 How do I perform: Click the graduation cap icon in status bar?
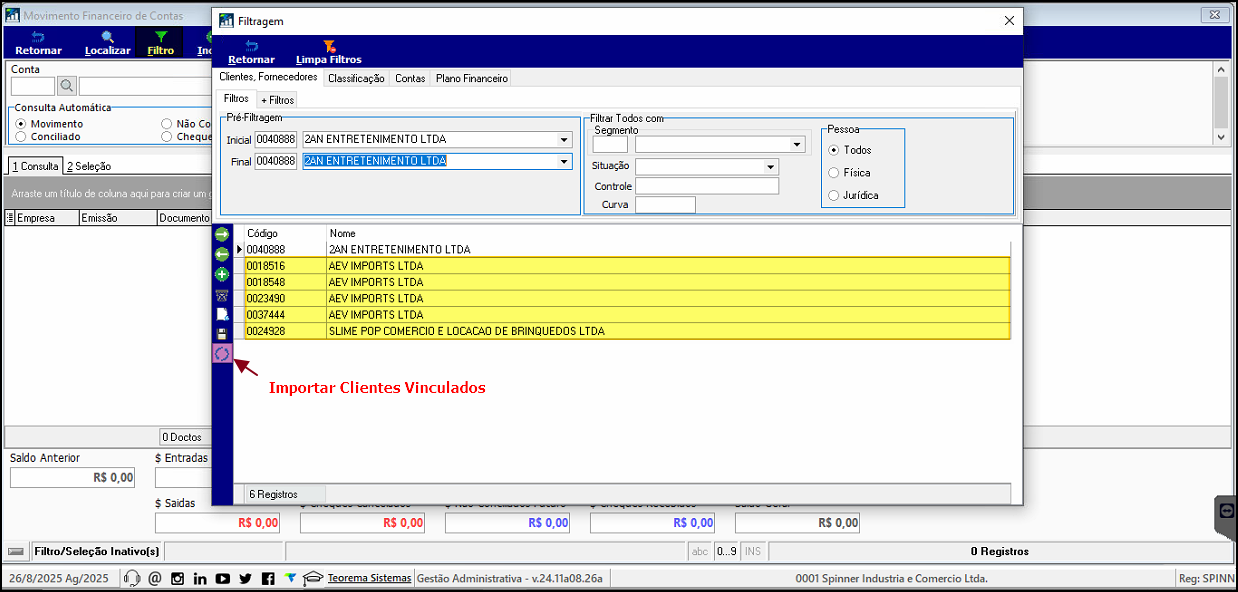pyautogui.click(x=313, y=578)
